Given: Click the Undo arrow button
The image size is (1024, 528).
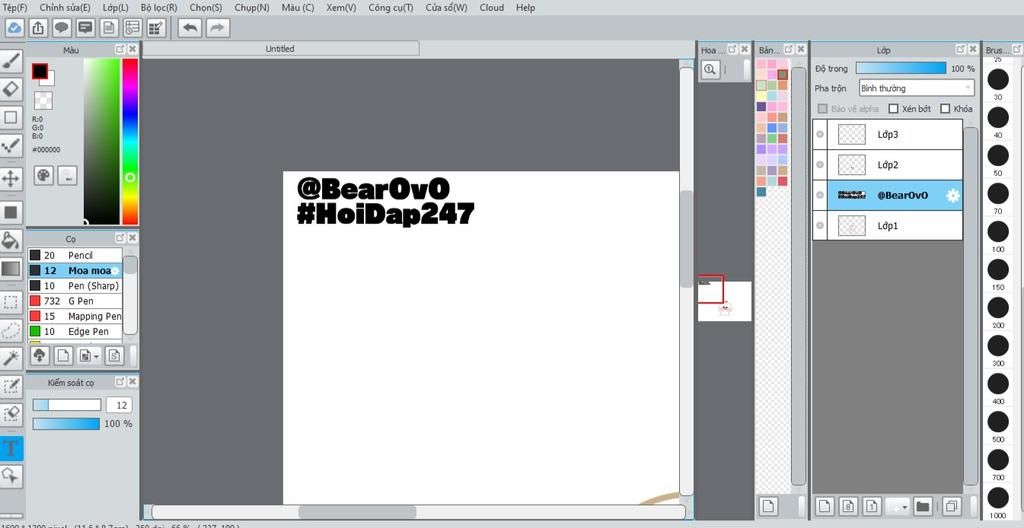Looking at the screenshot, I should click(189, 28).
